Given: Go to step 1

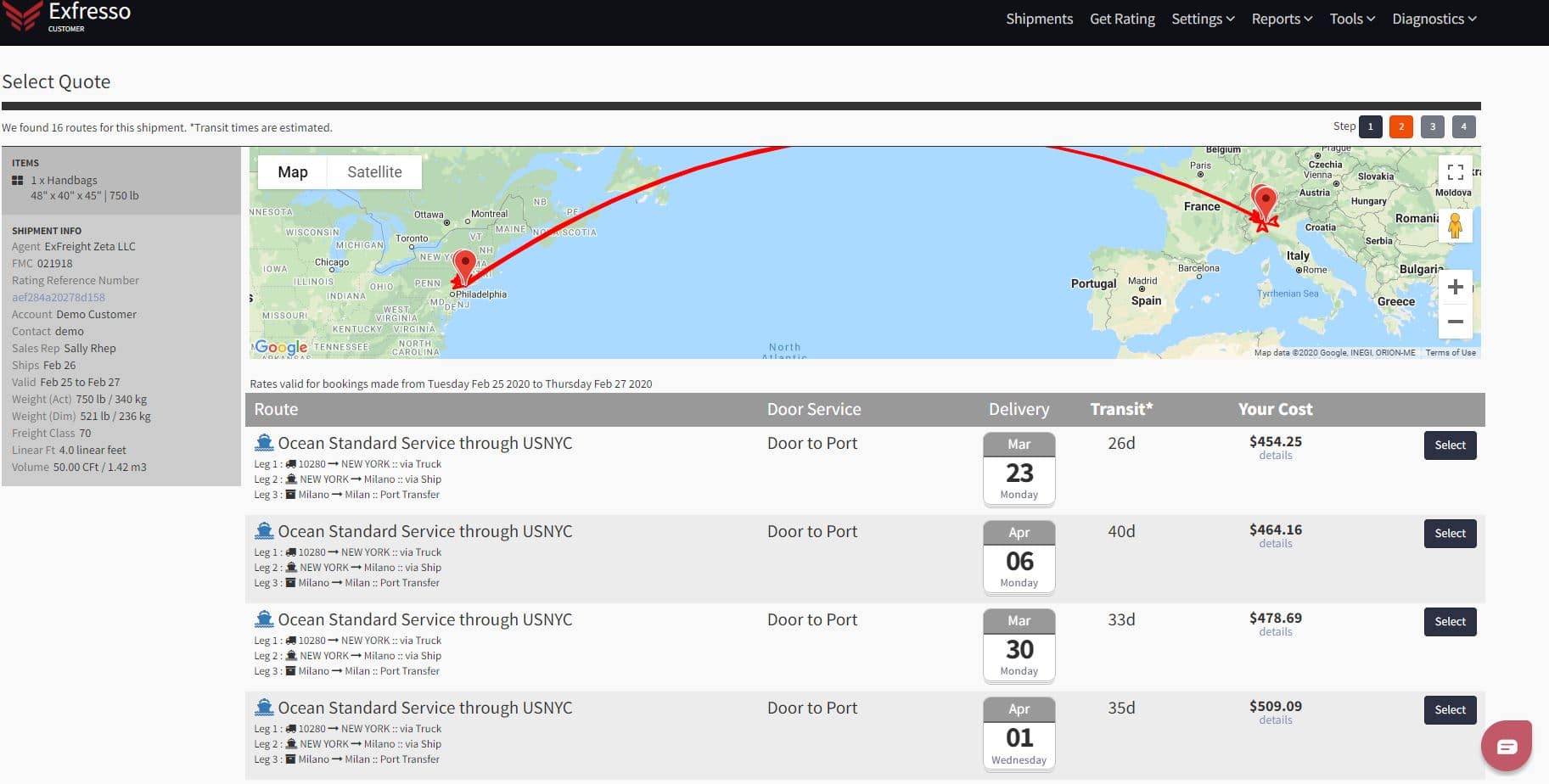Looking at the screenshot, I should click(1371, 126).
